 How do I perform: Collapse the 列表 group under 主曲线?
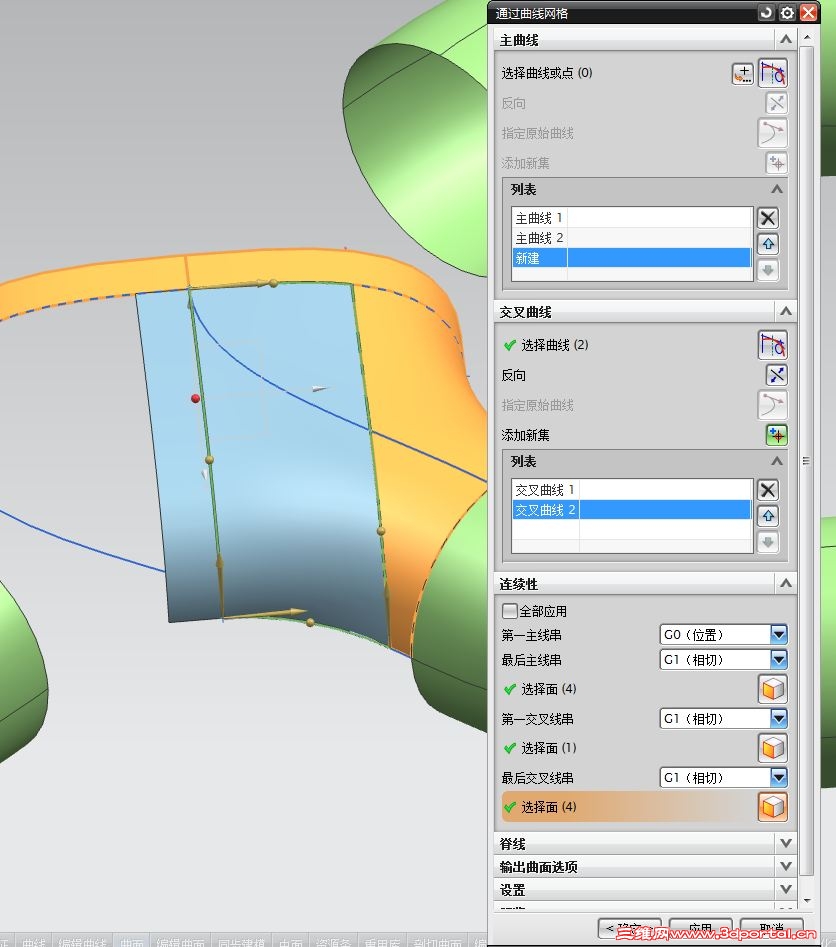777,189
